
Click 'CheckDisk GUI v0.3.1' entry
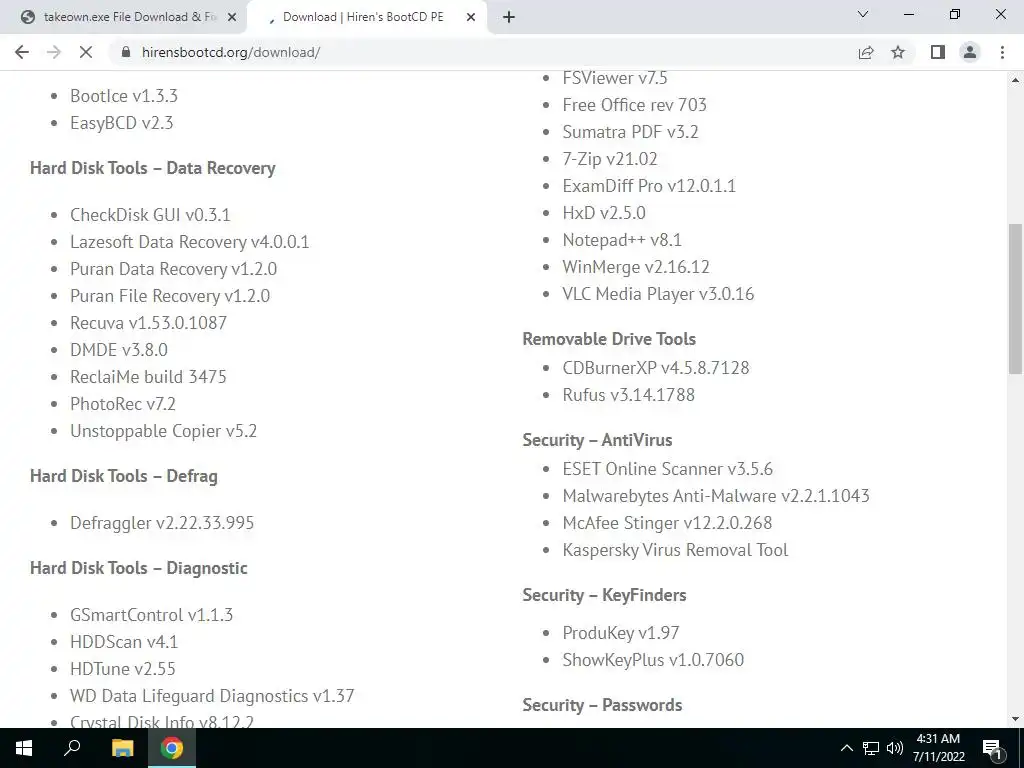pyautogui.click(x=150, y=215)
